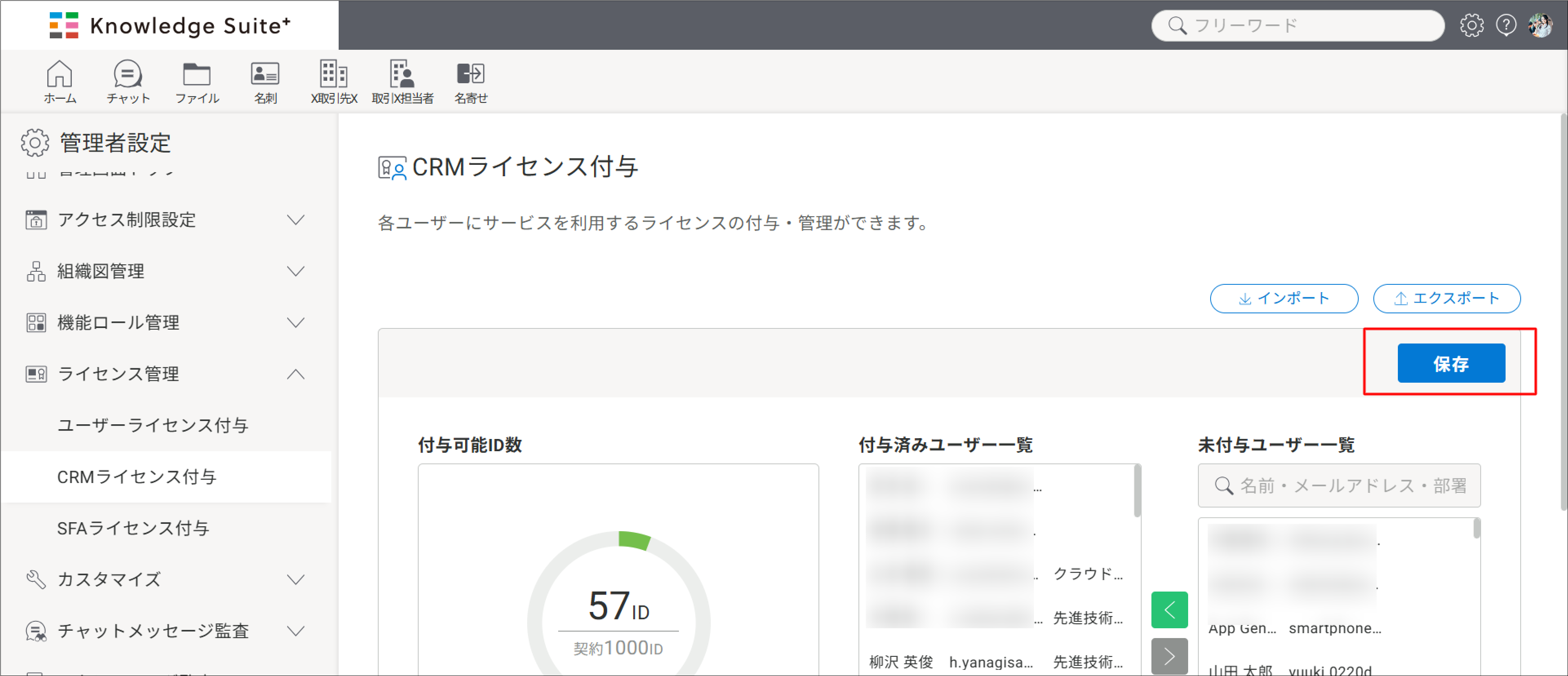The height and width of the screenshot is (676, 1568).
Task: Expand 機能ロール管理 chevron
Action: point(296,322)
